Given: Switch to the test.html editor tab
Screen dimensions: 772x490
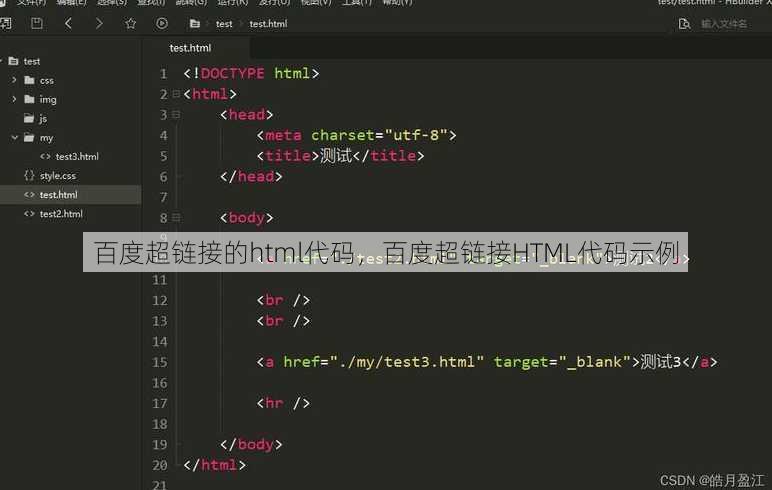Looking at the screenshot, I should click(x=190, y=48).
